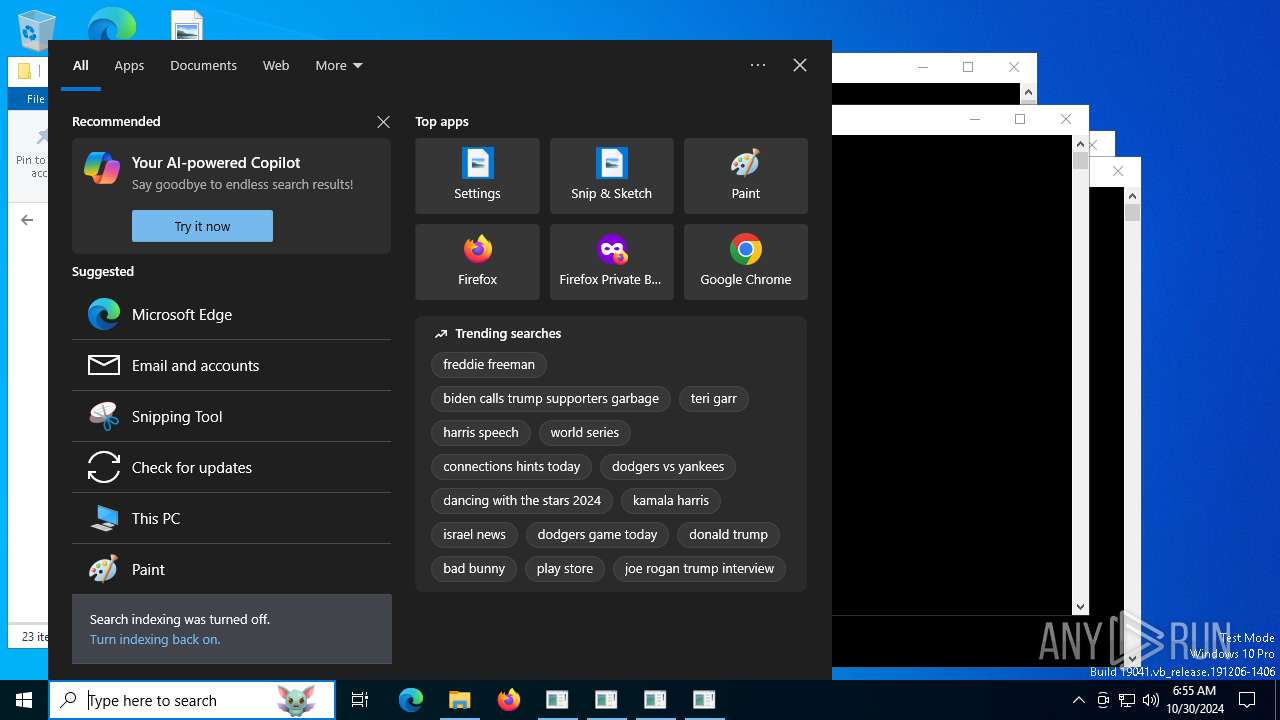
Task: Search trending 'kamala harris'
Action: pyautogui.click(x=671, y=500)
